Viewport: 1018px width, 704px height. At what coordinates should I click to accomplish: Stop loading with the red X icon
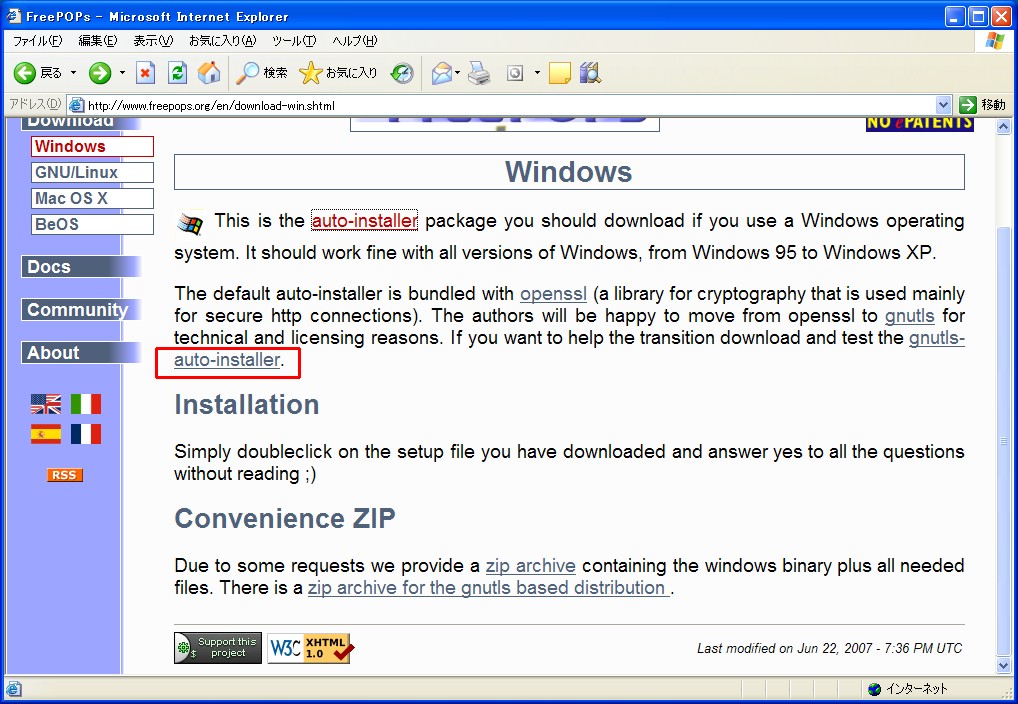point(145,73)
